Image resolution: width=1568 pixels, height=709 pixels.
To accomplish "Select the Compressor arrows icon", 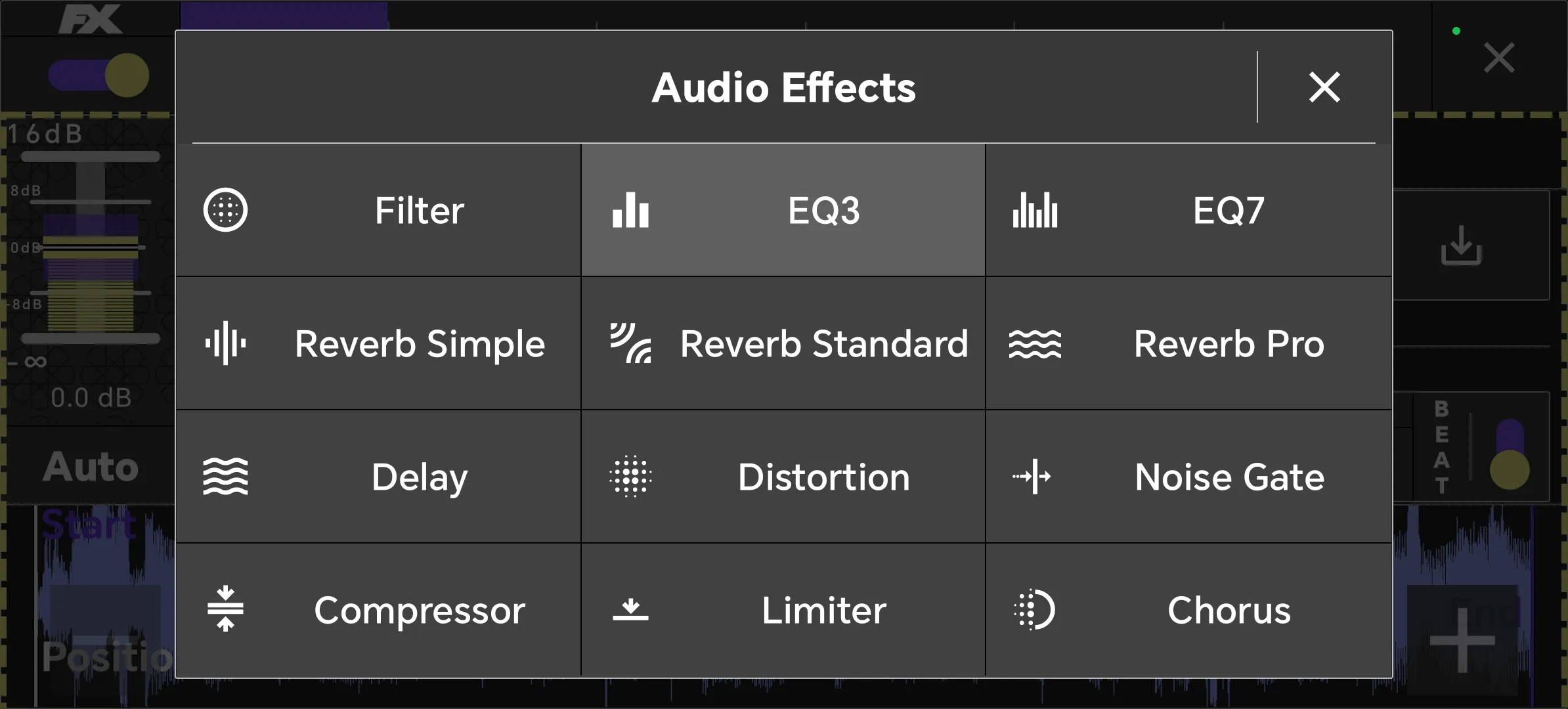I will coord(225,609).
